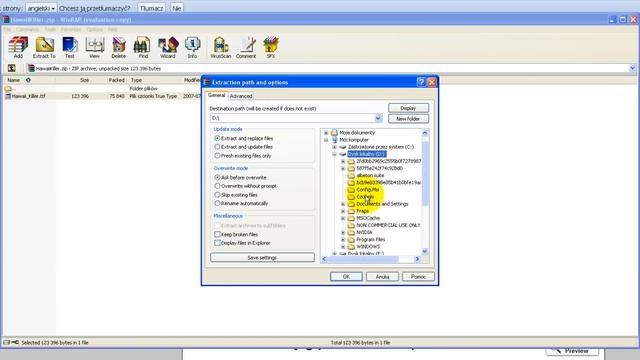Collapse the Mój komputer tree node

point(326,140)
